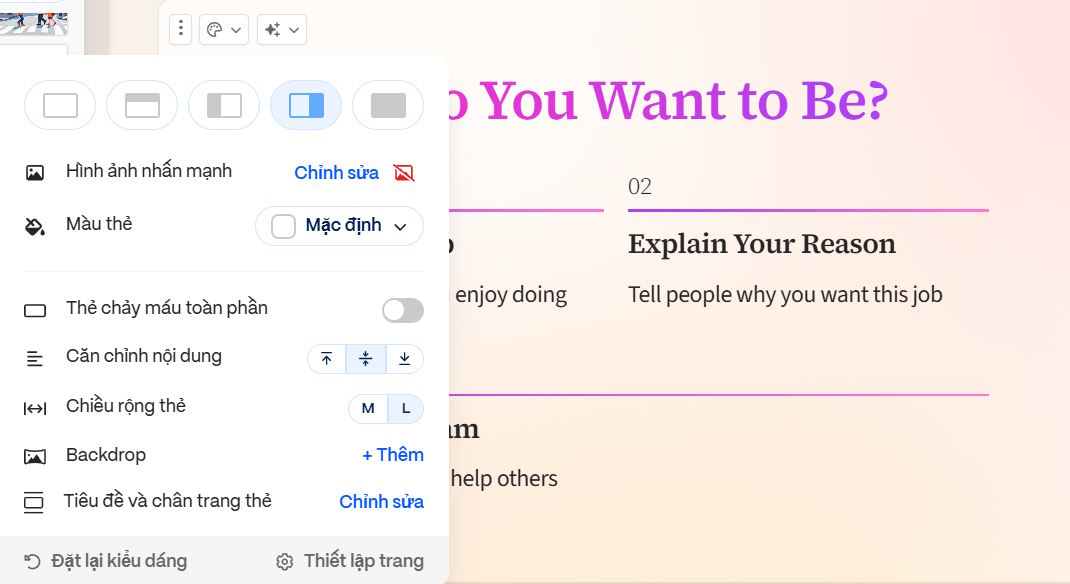Set card width to M

point(368,409)
